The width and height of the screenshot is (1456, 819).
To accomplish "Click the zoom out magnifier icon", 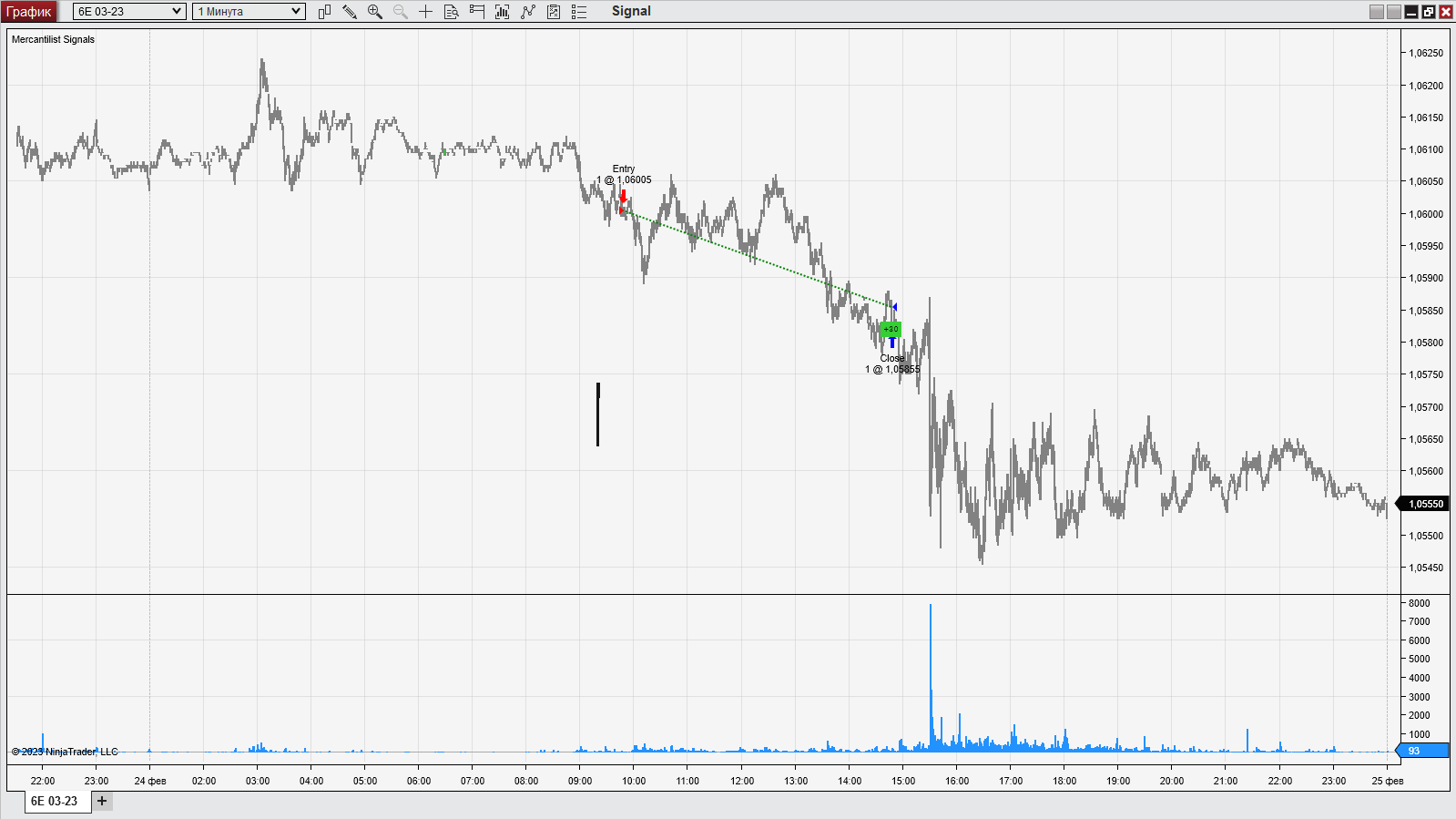I will click(400, 12).
